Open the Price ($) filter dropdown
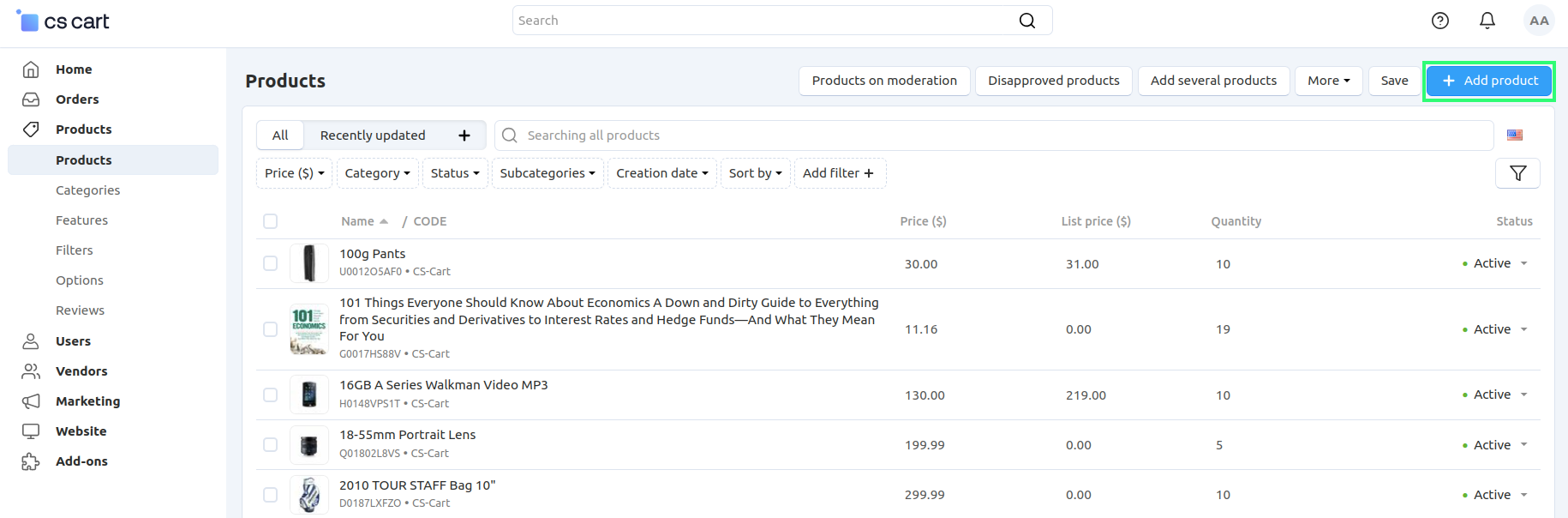 pos(294,173)
